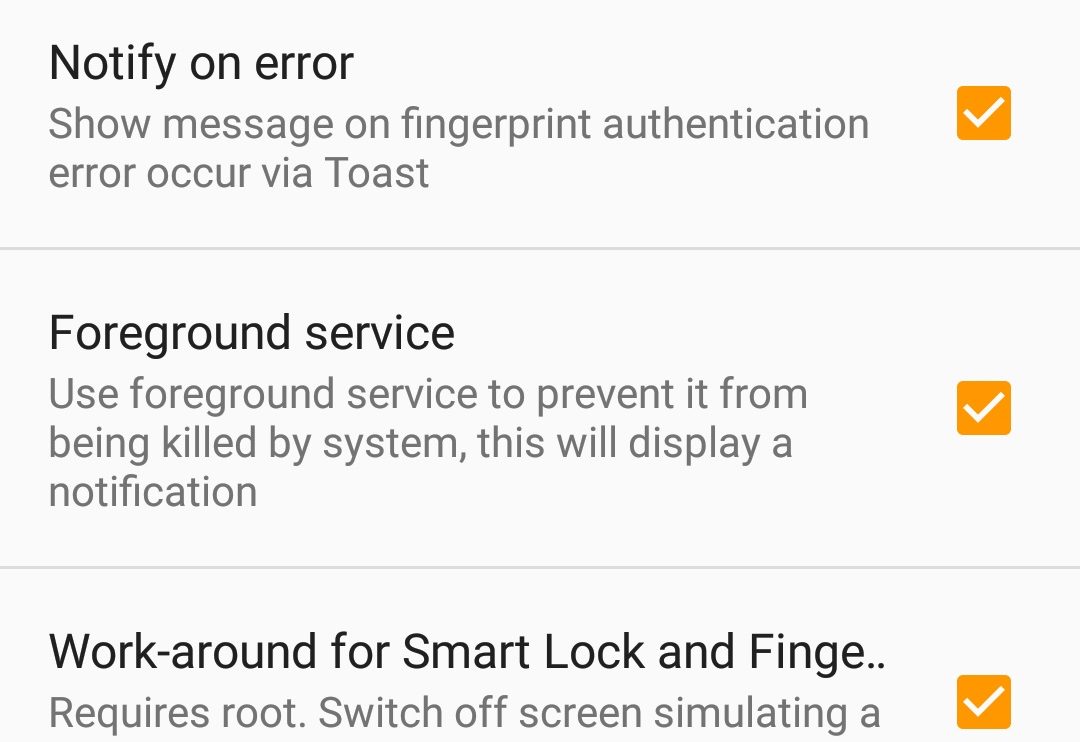Screen dimensions: 1080x742
Task: Click the divider line below Foreground service
Action: [x=540, y=568]
